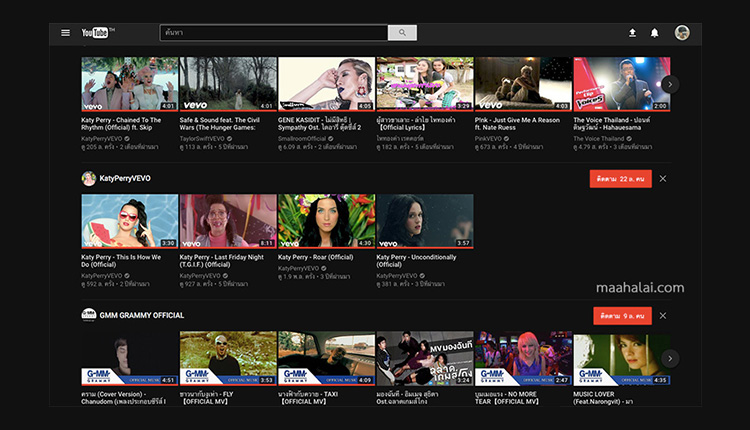The width and height of the screenshot is (750, 430).
Task: Dismiss the GMM GRAMMY OFFICIAL section
Action: [663, 315]
